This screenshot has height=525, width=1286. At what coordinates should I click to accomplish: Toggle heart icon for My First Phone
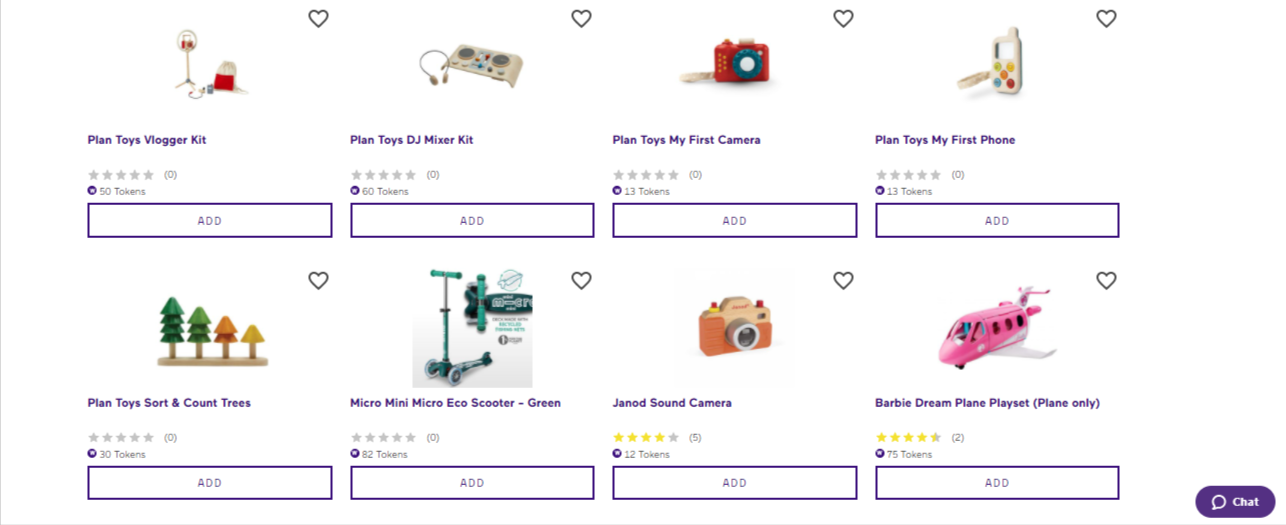pos(1106,19)
